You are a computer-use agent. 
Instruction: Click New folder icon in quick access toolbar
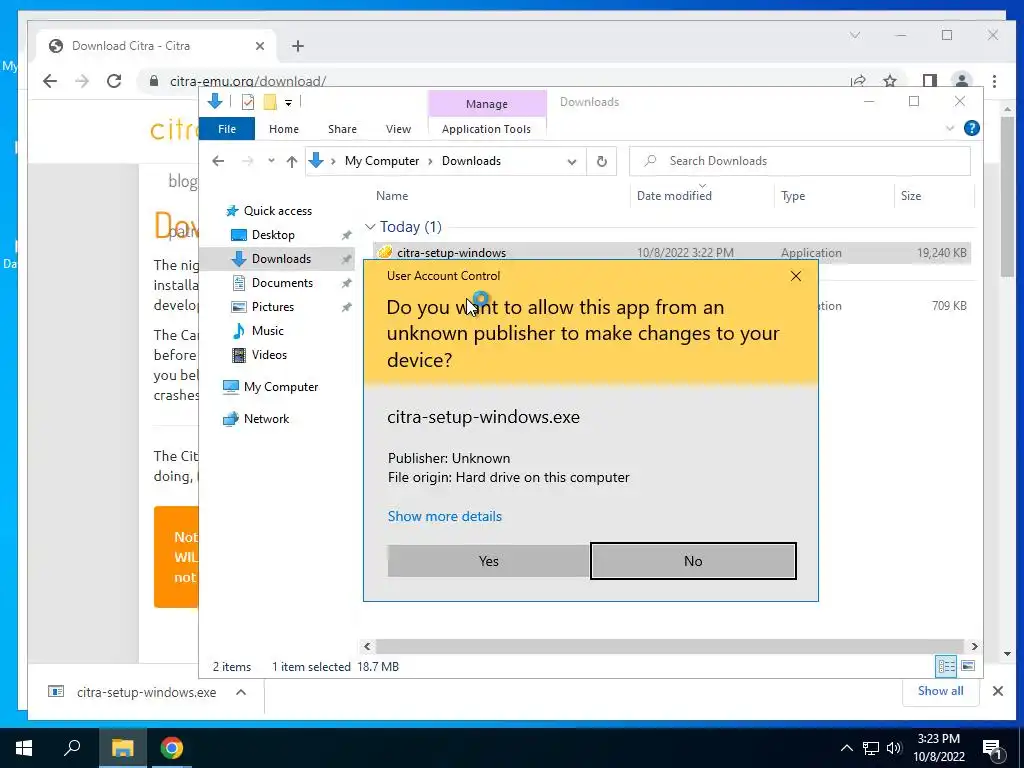270,102
